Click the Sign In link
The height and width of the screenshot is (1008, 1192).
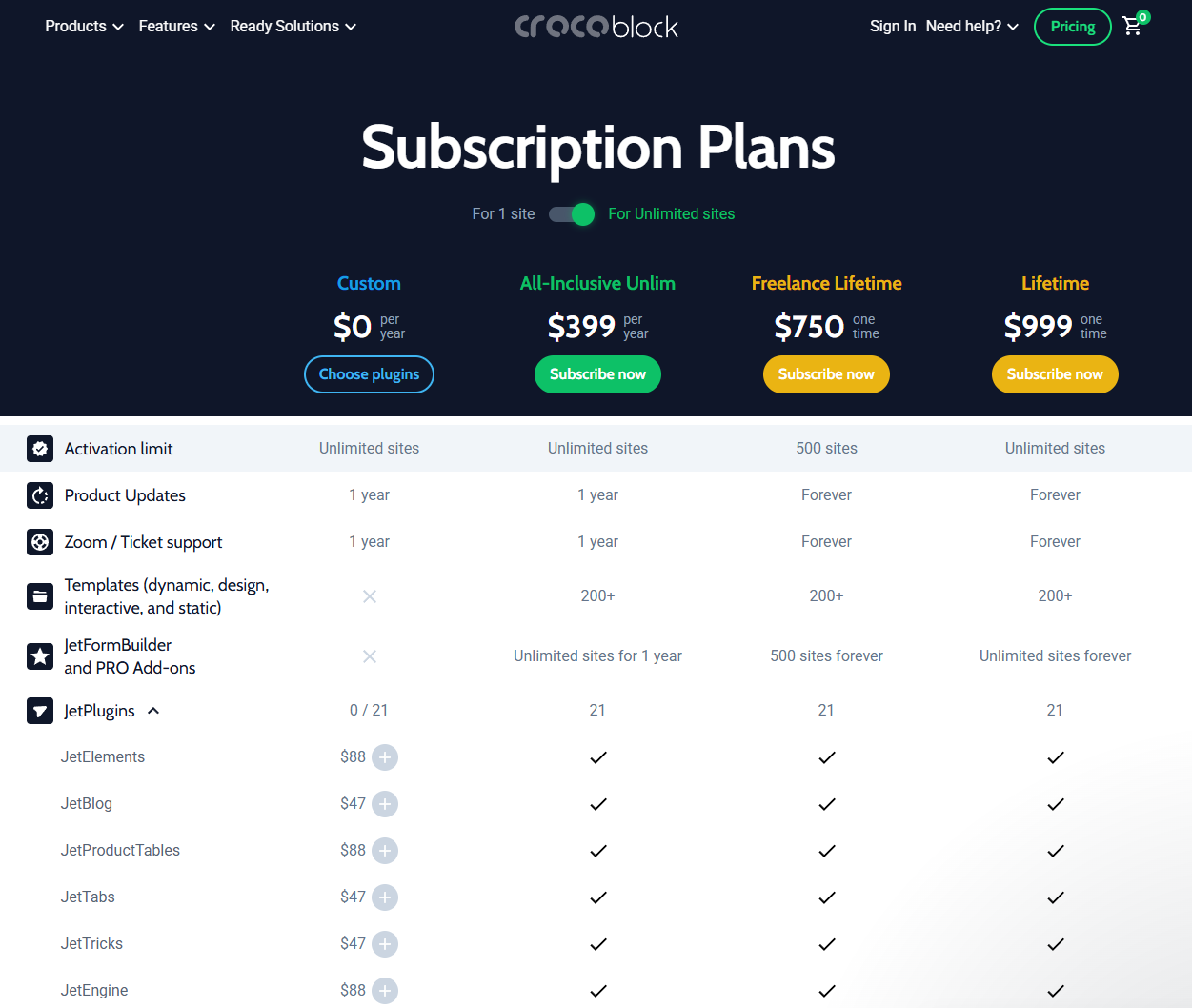(893, 27)
